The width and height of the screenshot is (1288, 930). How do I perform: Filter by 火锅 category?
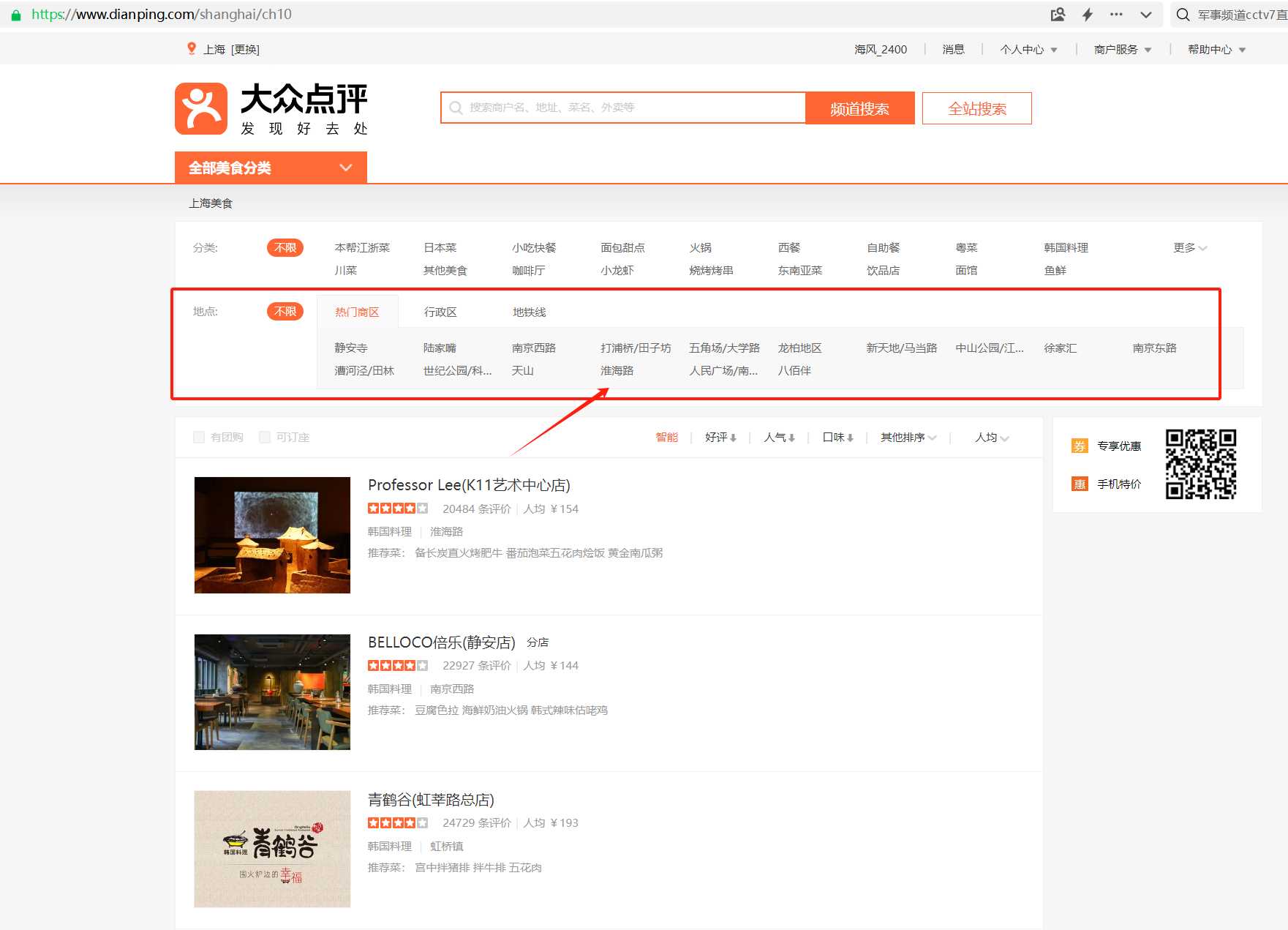(700, 247)
